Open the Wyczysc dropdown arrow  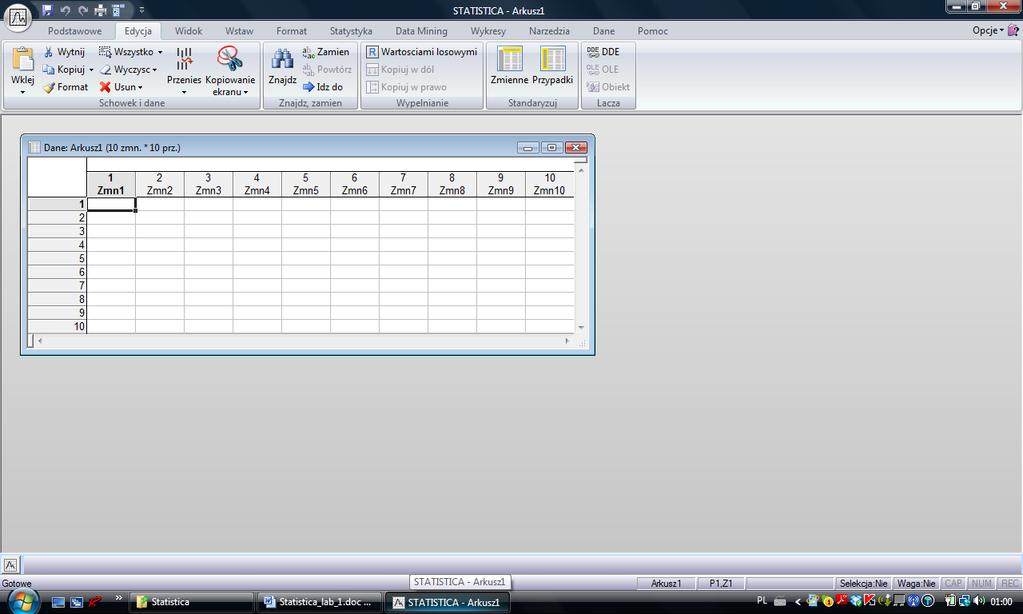(x=155, y=70)
